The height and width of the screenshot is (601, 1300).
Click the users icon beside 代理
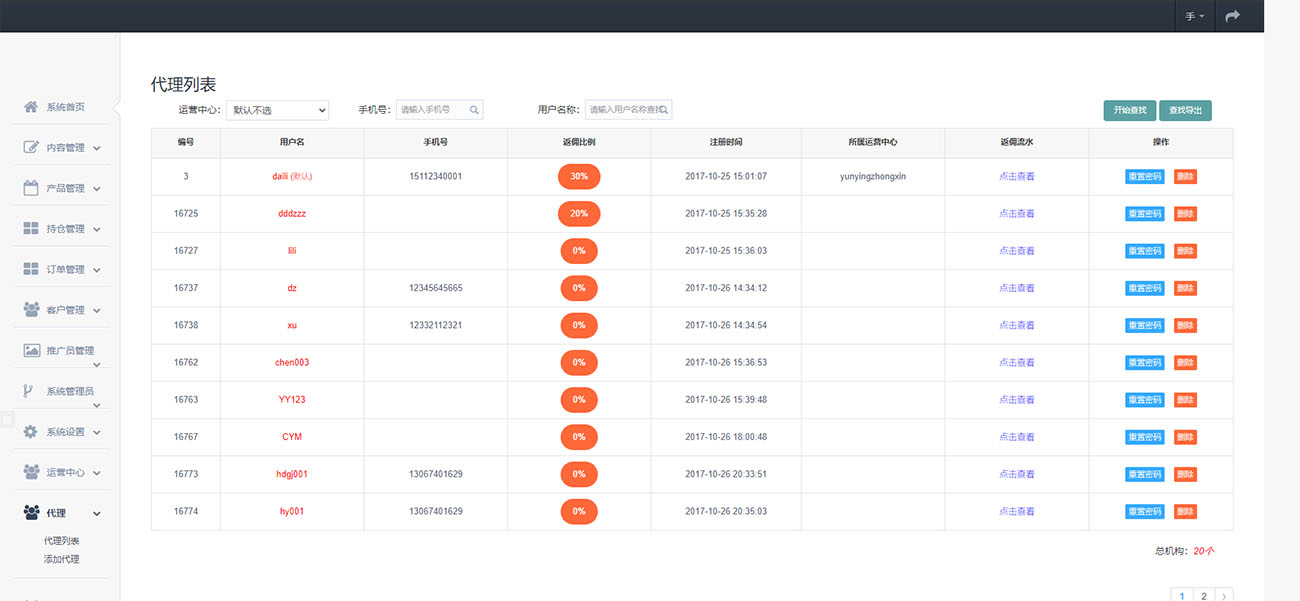(31, 513)
